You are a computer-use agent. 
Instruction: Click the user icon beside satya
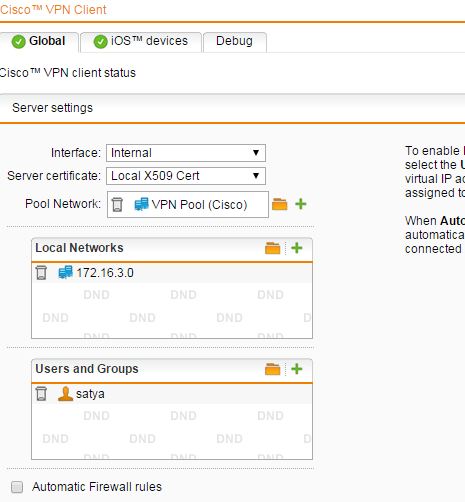(x=65, y=394)
